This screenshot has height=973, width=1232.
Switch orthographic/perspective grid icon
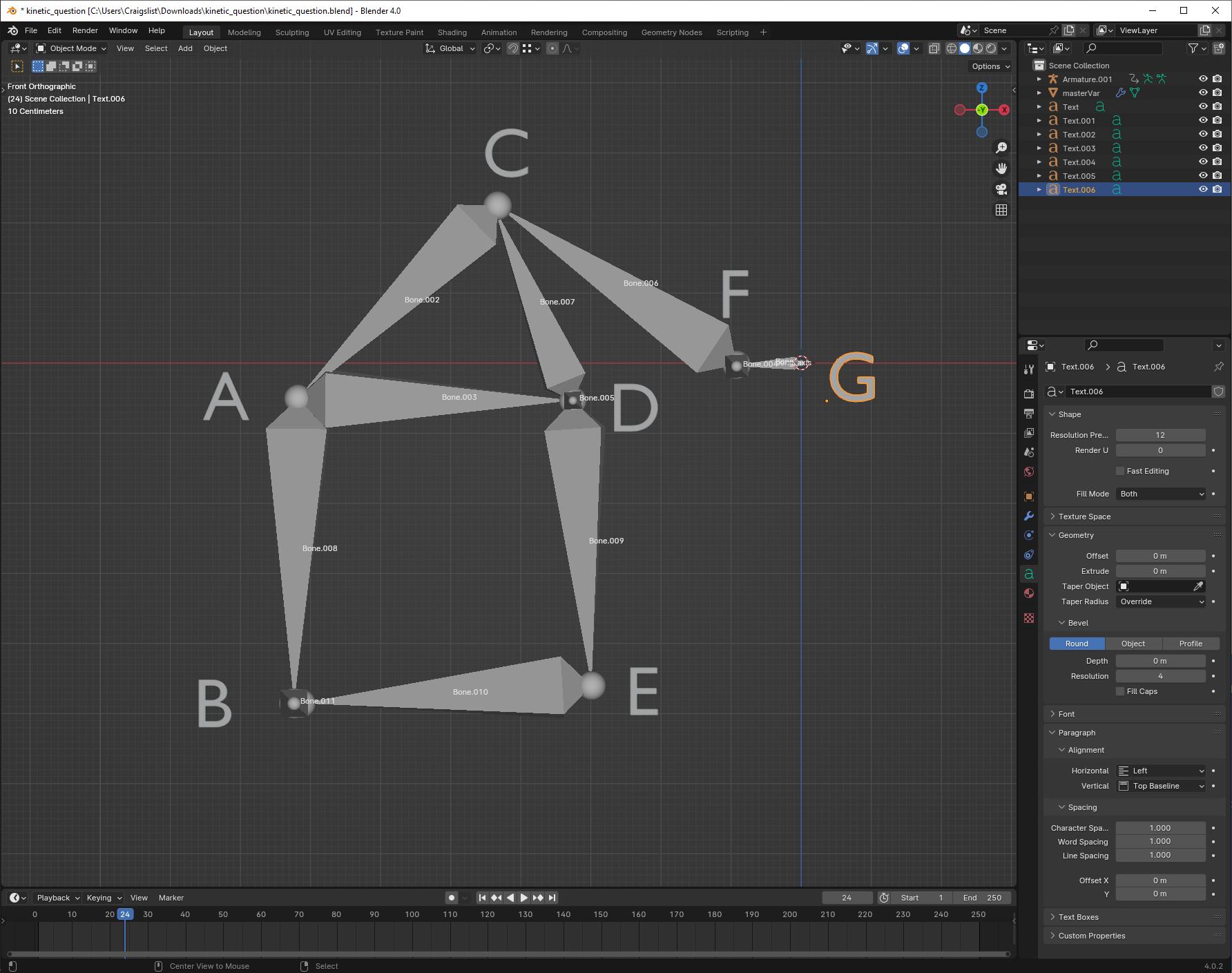coord(1001,210)
